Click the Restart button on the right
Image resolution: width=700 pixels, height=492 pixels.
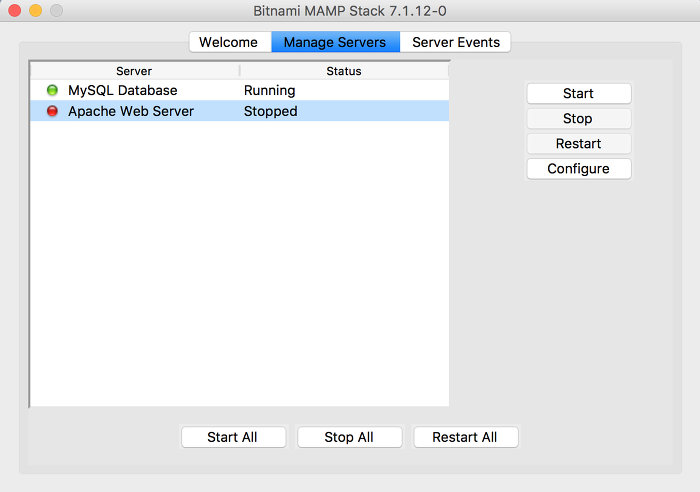(579, 143)
